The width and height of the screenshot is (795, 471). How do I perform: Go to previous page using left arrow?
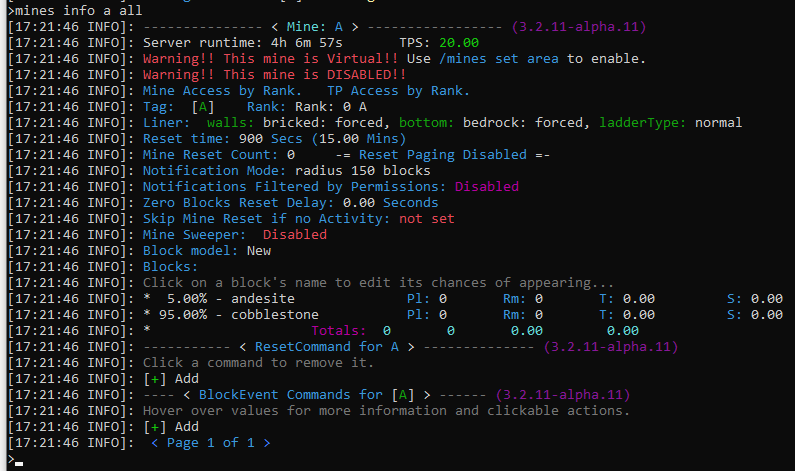pyautogui.click(x=155, y=443)
